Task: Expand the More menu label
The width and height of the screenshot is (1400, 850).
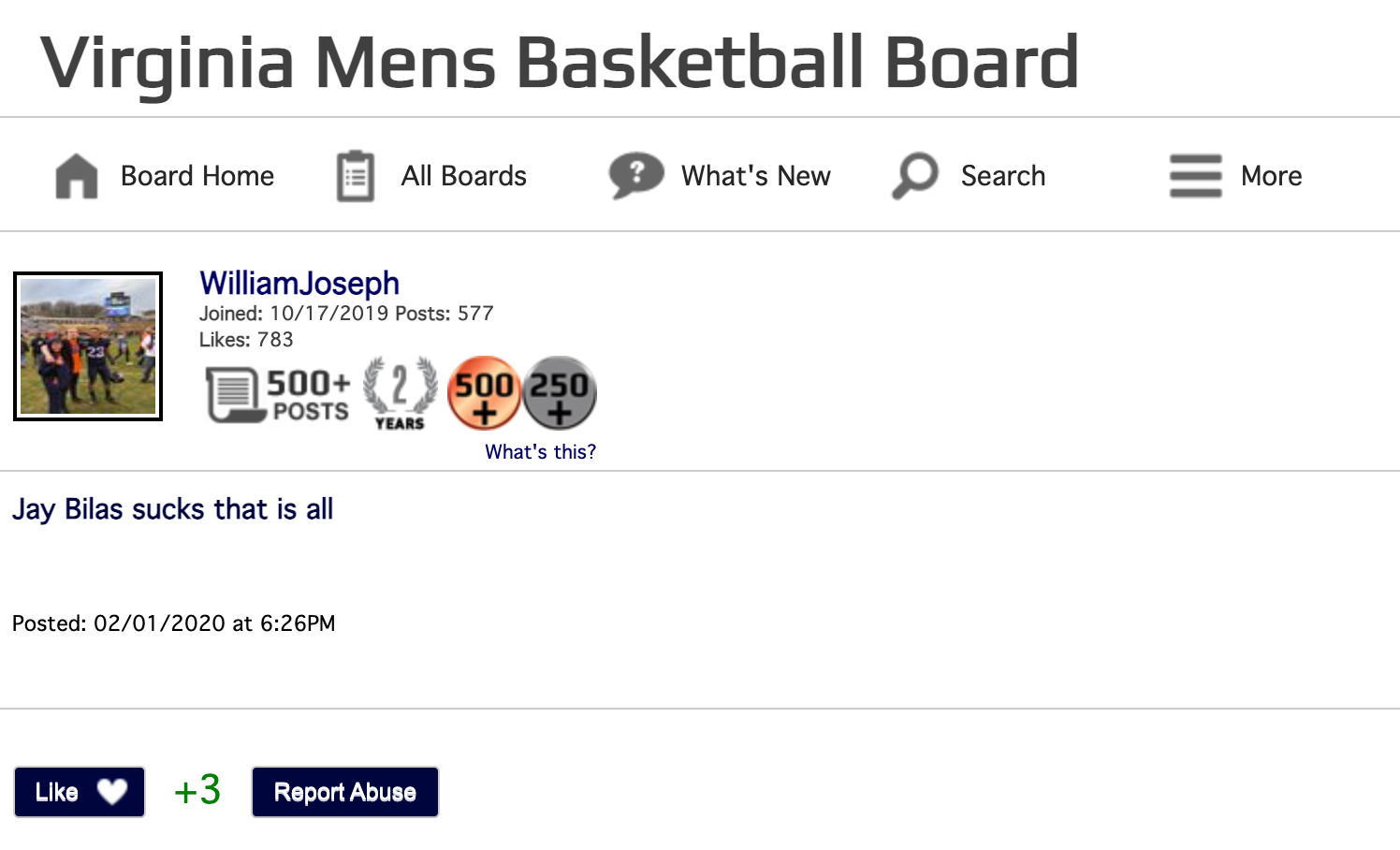Action: (1271, 176)
